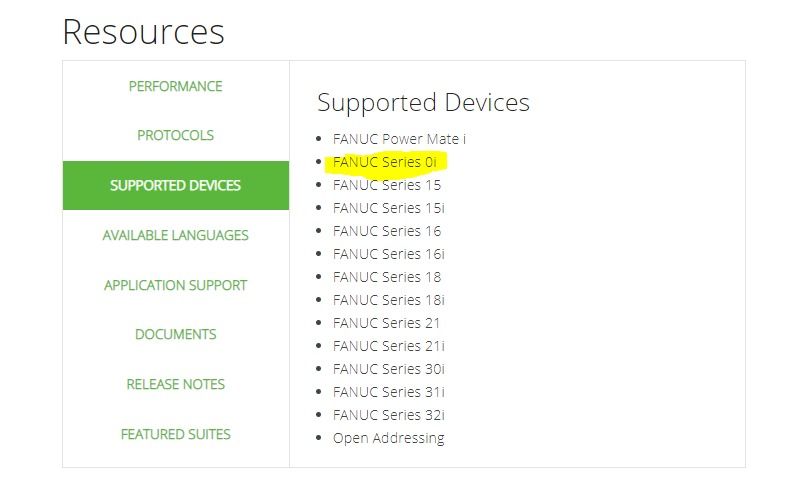Select the Supported Devices tab

click(175, 185)
